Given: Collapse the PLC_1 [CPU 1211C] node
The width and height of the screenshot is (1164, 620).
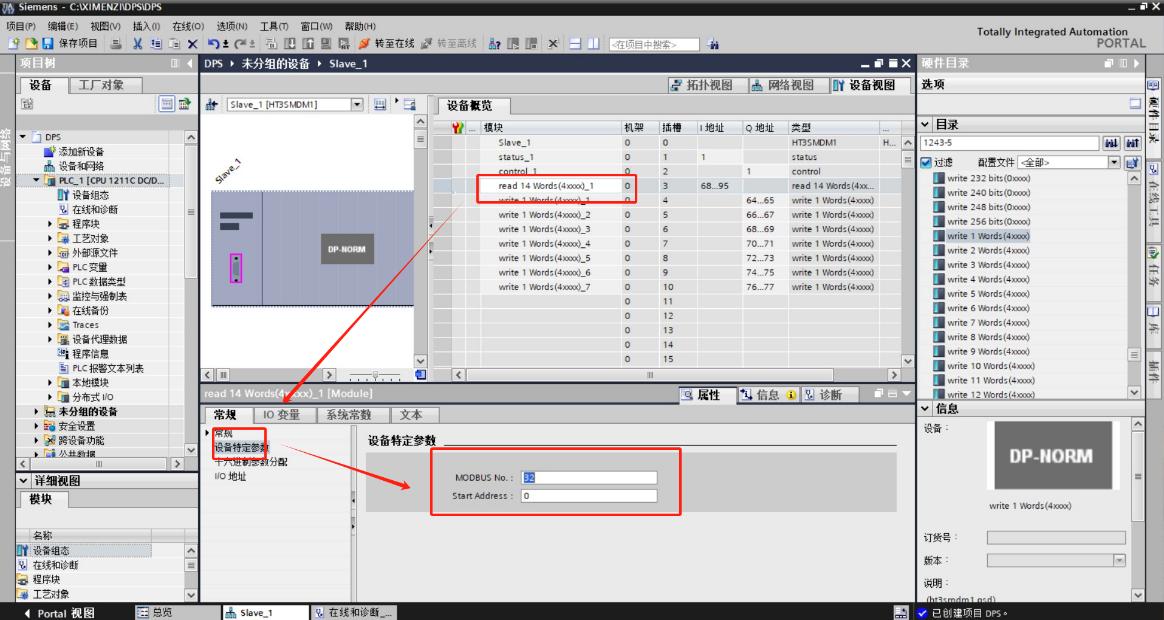Looking at the screenshot, I should click(36, 180).
